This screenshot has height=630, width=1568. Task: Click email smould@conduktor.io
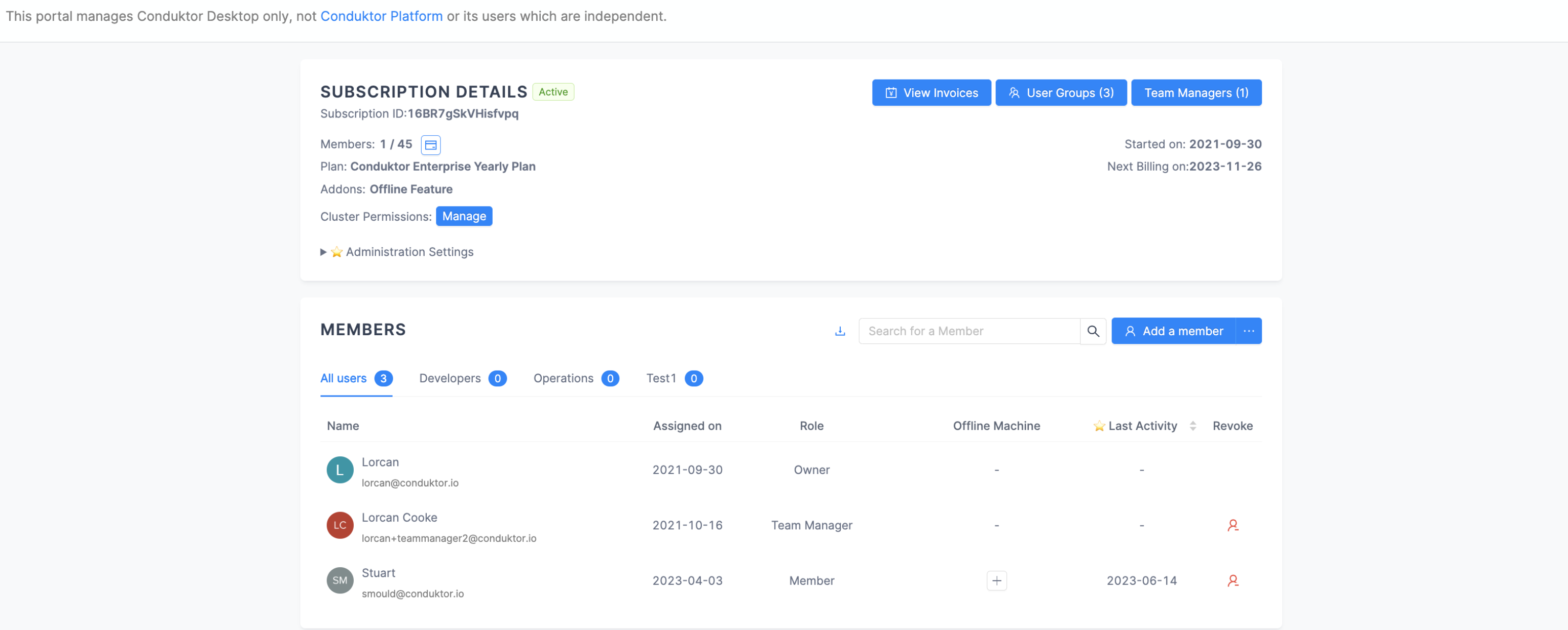[x=412, y=594]
